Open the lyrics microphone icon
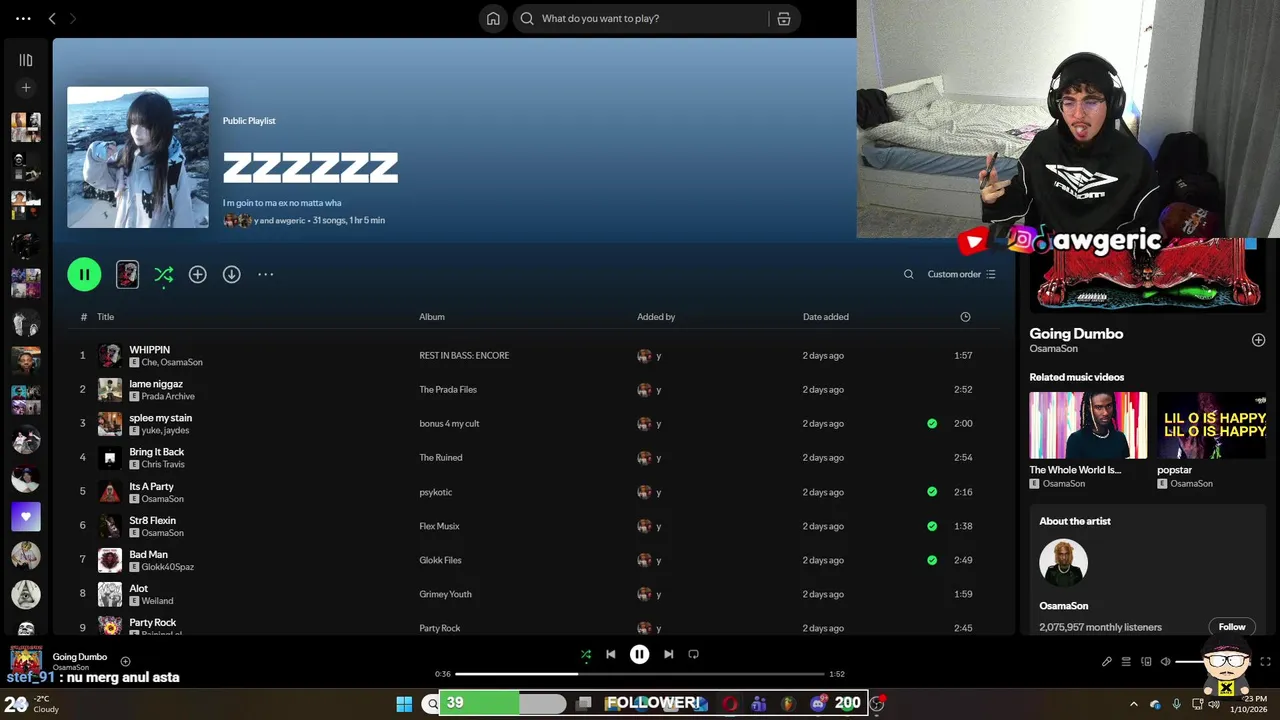Screen dimensions: 1280x720 [x=1107, y=661]
